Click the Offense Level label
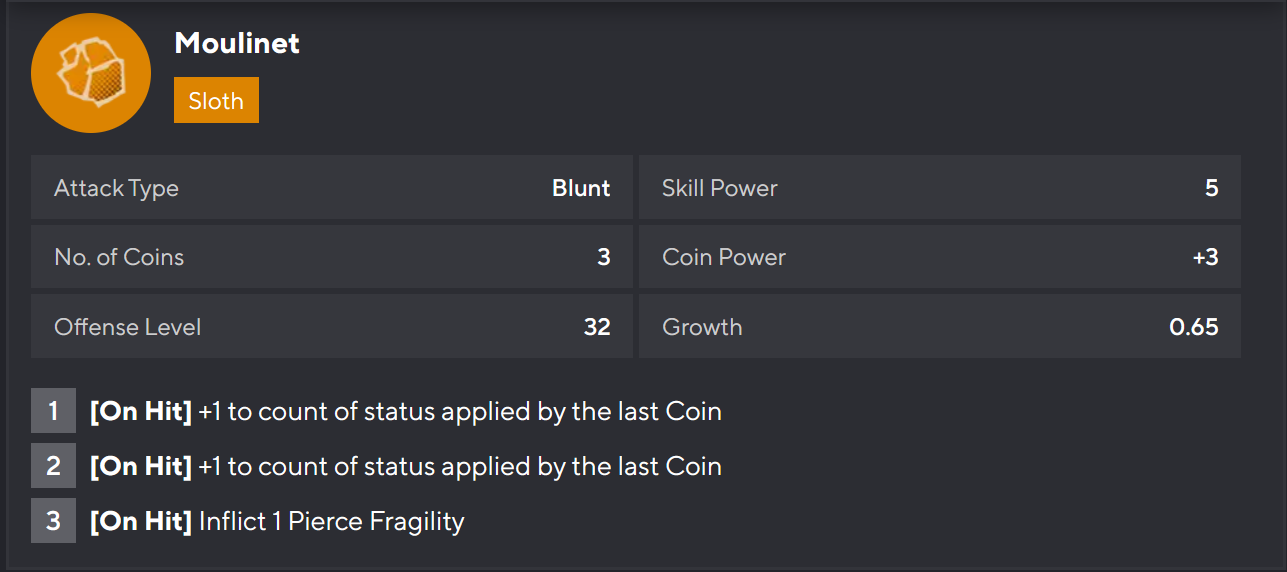The height and width of the screenshot is (572, 1287). pyautogui.click(x=127, y=327)
